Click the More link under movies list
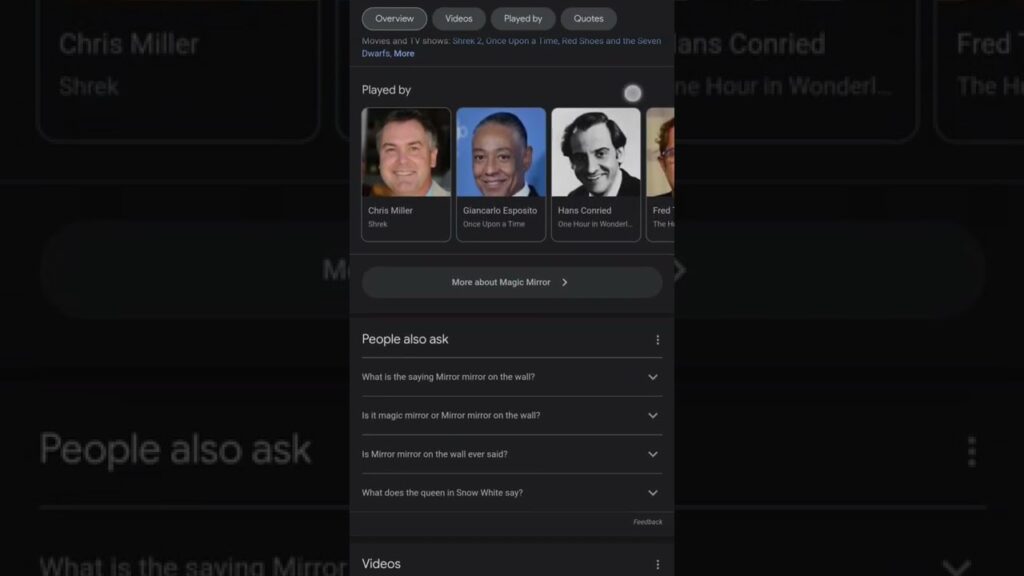The image size is (1024, 576). (x=404, y=54)
